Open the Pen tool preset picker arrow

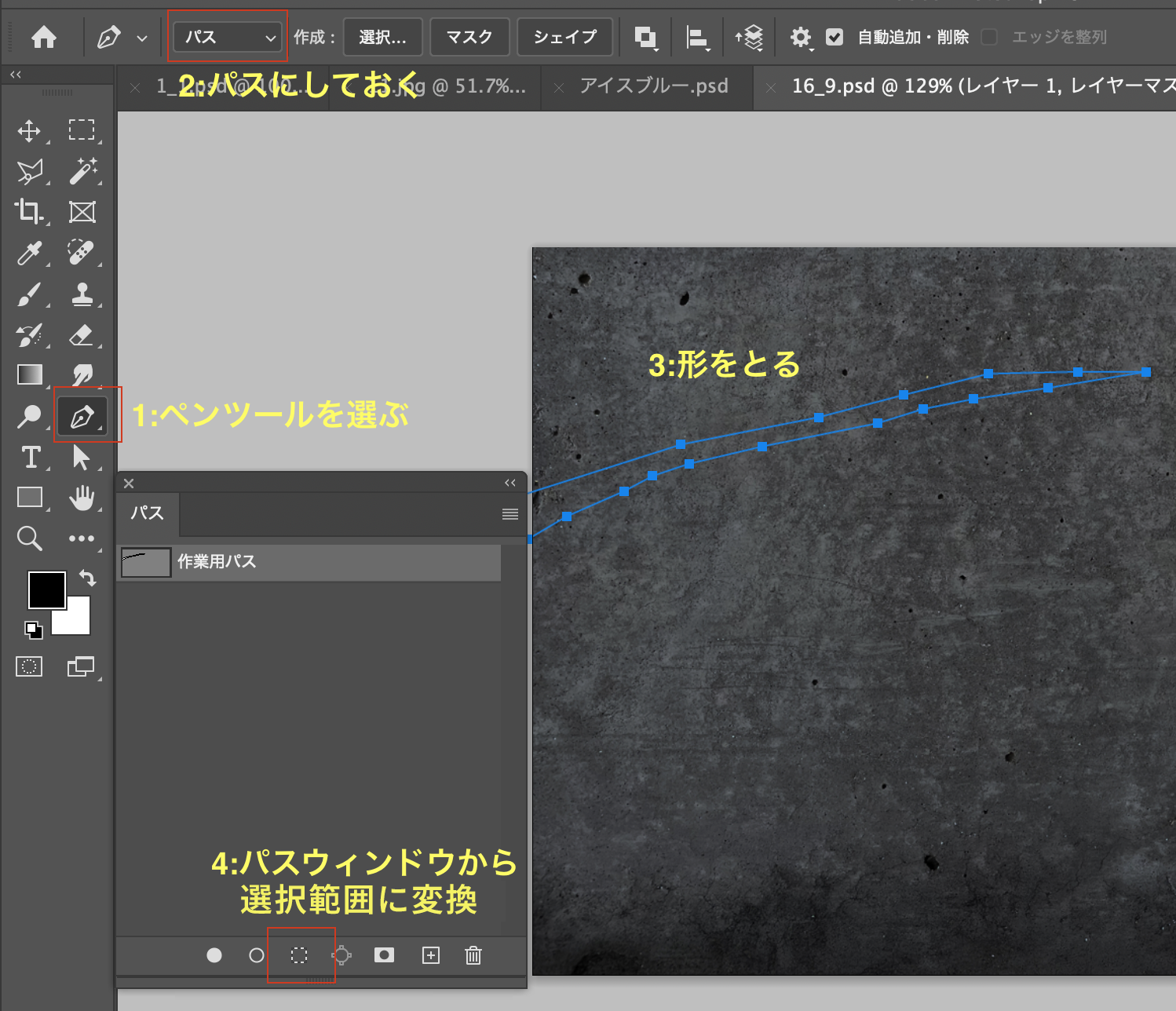[x=142, y=38]
